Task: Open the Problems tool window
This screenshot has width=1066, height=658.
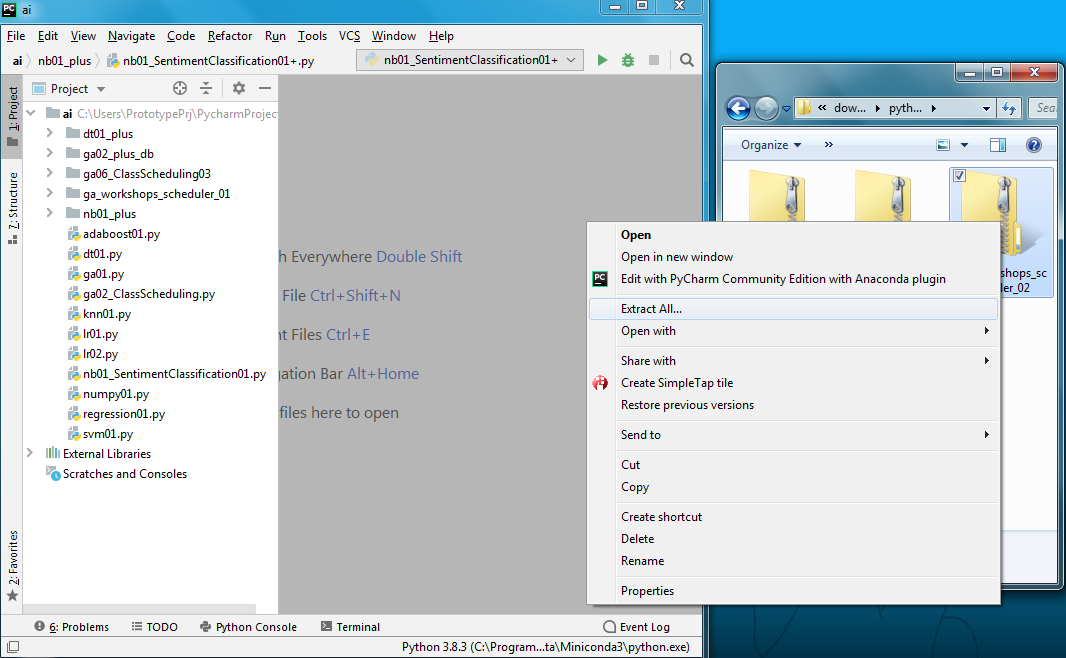Action: click(72, 626)
